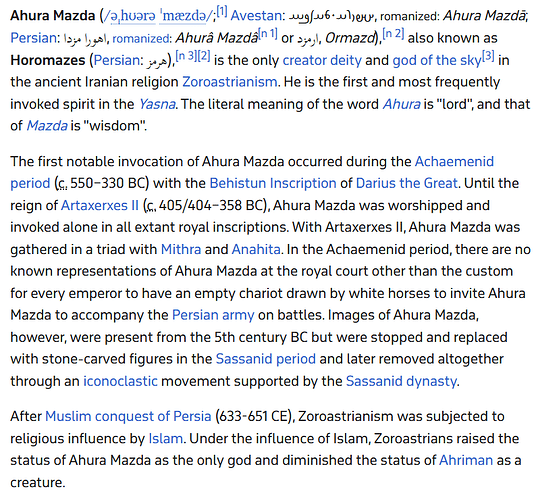
Task: Open the Yasna link
Action: point(157,104)
